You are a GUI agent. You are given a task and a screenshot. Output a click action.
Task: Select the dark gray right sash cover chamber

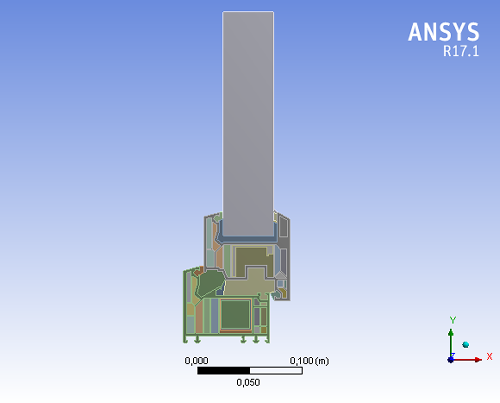pyautogui.click(x=283, y=227)
